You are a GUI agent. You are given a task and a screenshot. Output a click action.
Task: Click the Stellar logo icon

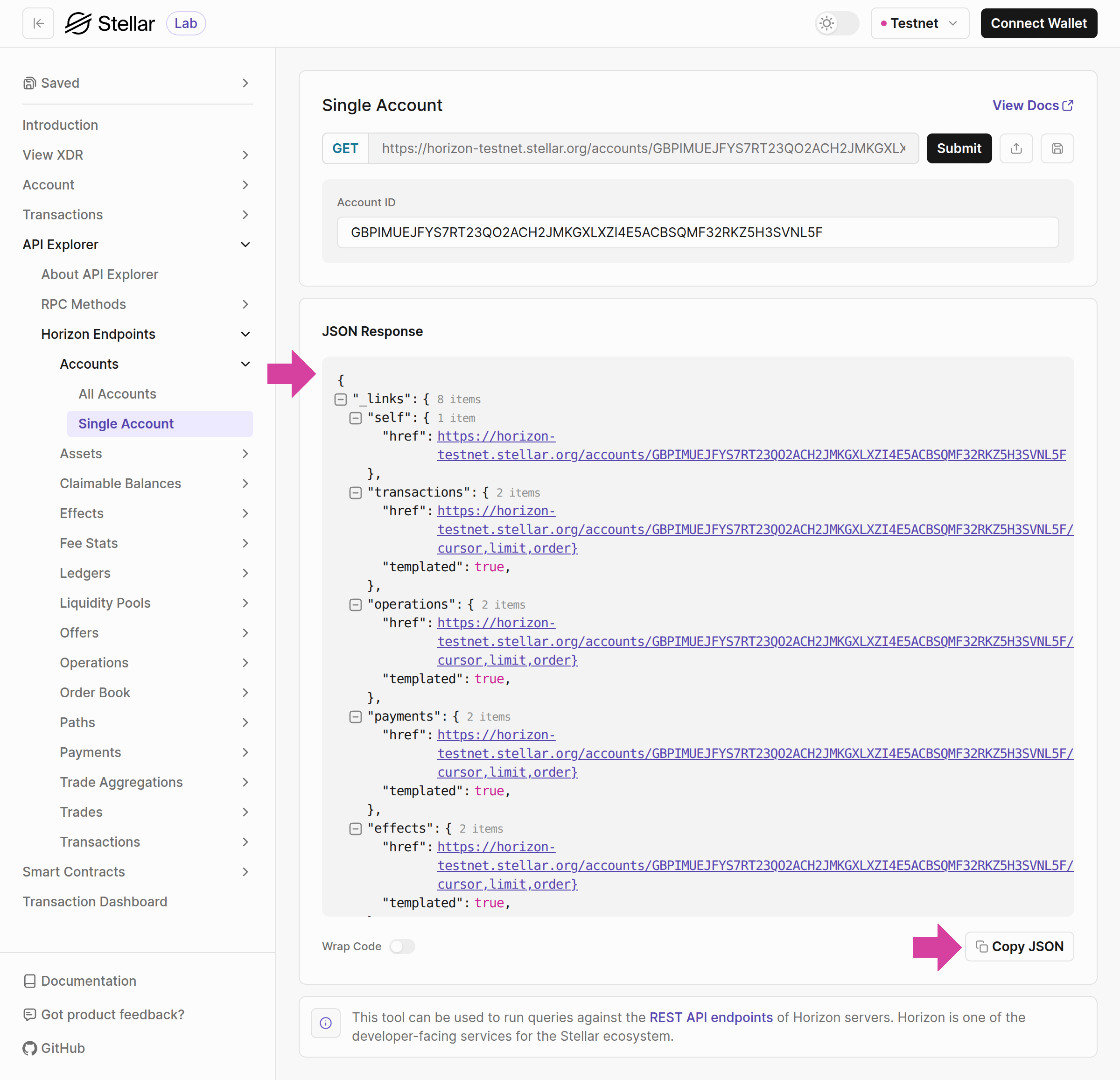(78, 23)
